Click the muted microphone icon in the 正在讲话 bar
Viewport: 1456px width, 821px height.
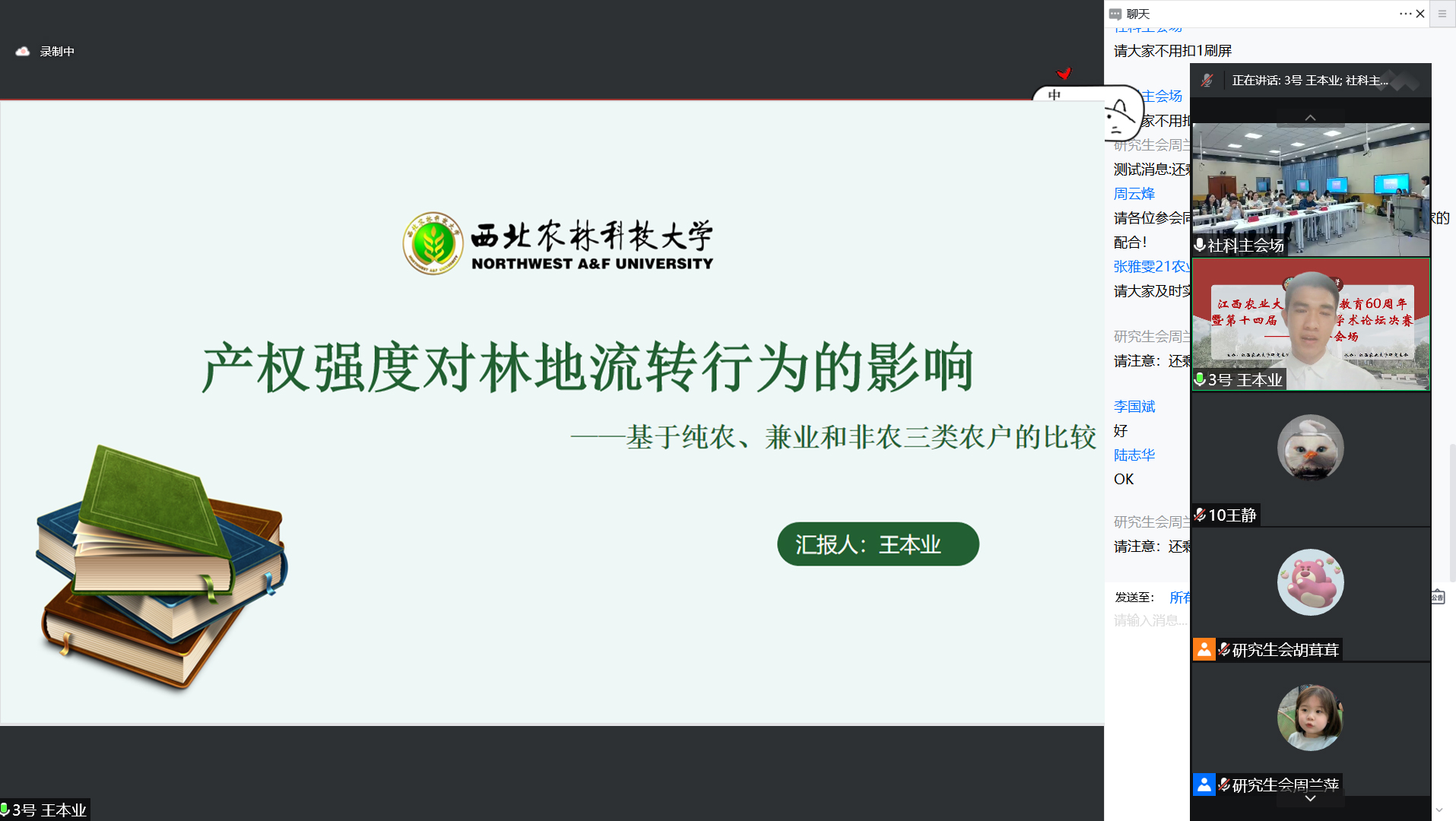point(1205,80)
